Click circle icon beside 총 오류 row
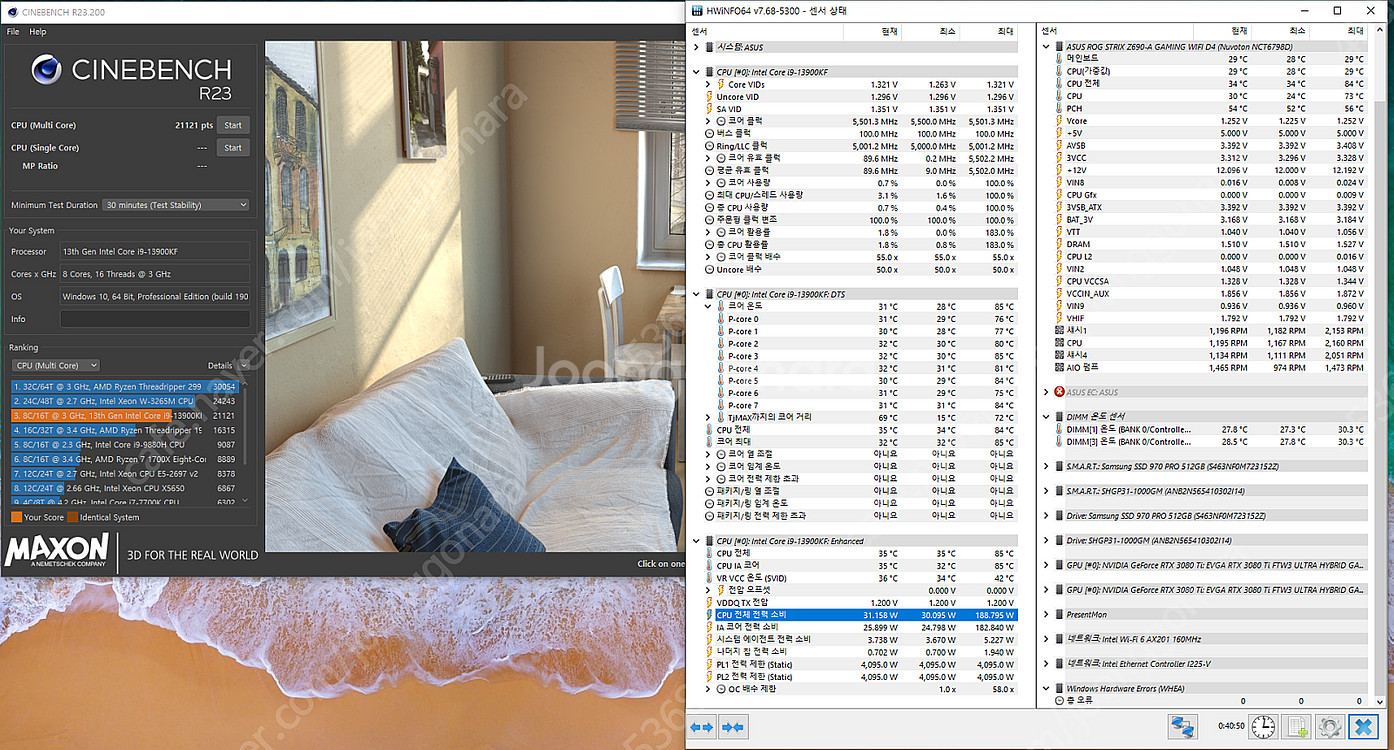The image size is (1394, 750). (x=1059, y=700)
